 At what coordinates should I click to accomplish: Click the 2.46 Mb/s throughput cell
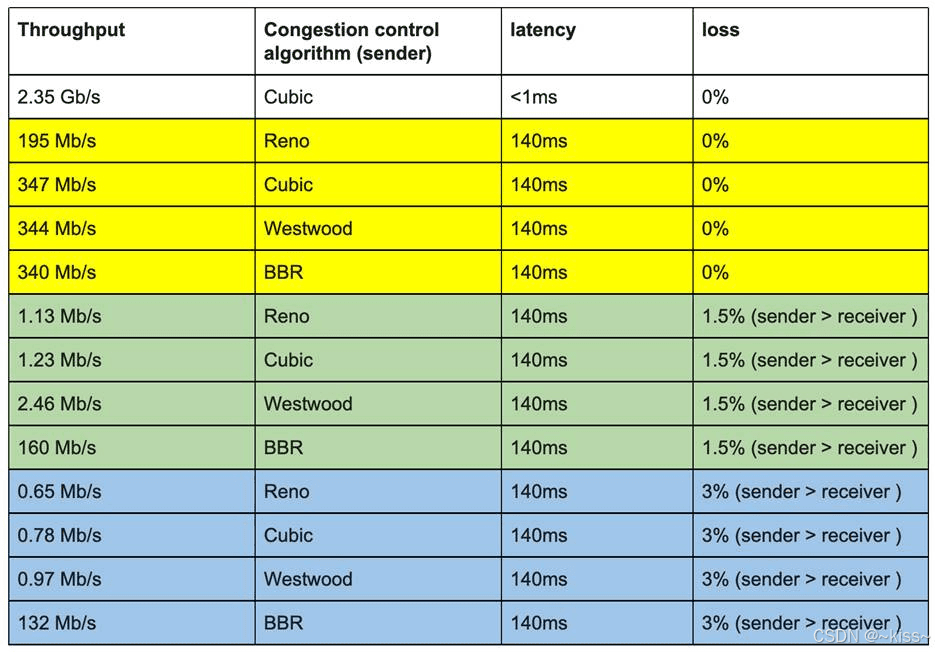coord(132,404)
